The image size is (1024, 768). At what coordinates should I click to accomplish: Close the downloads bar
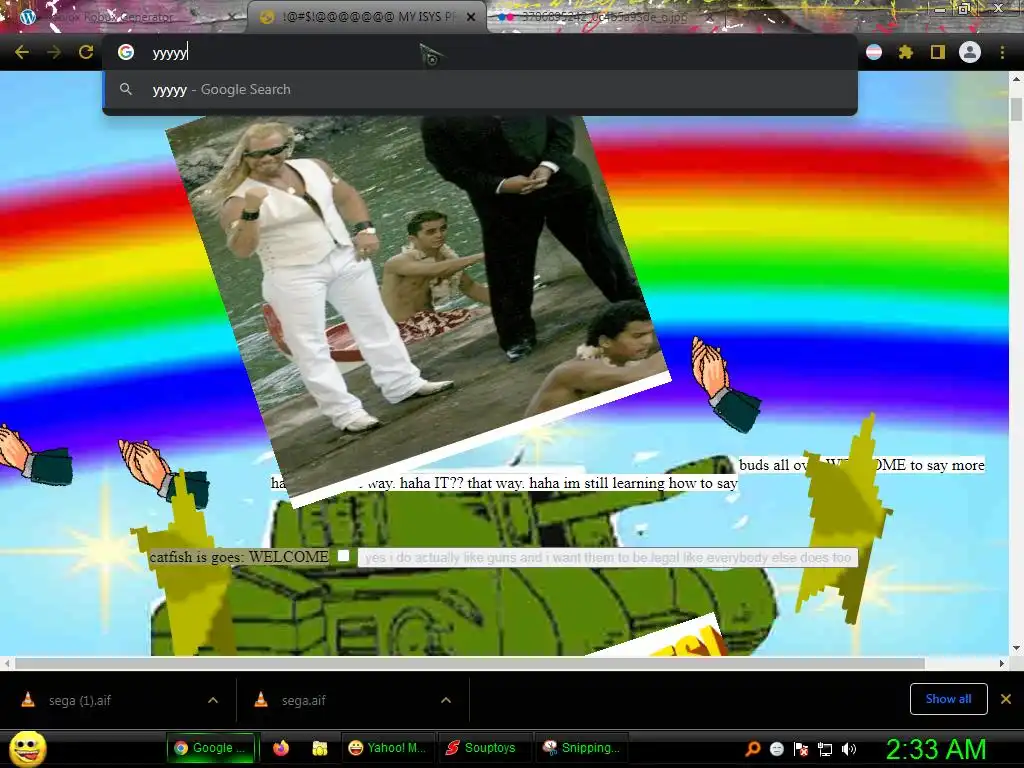pos(1006,699)
